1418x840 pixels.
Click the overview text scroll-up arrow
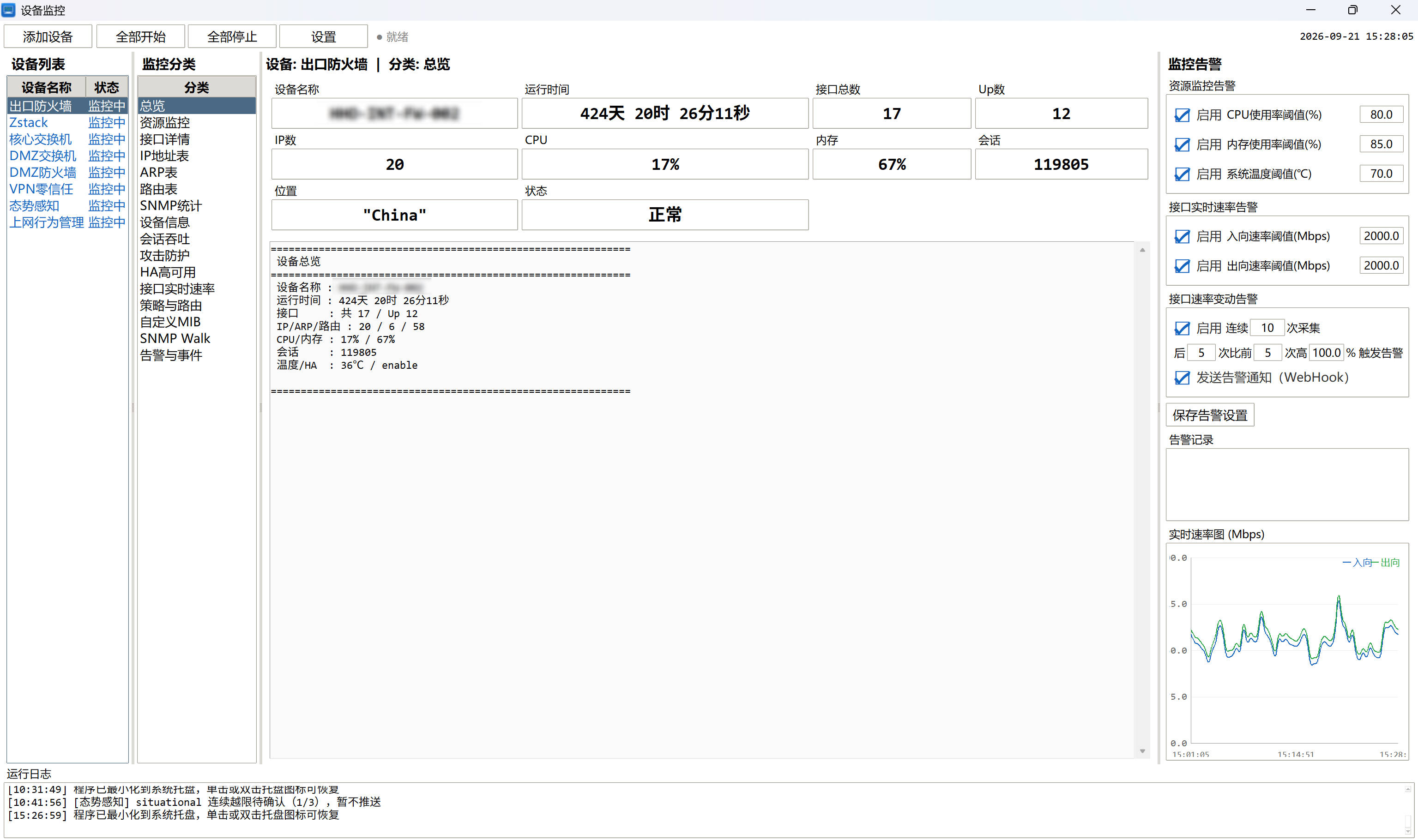1142,250
